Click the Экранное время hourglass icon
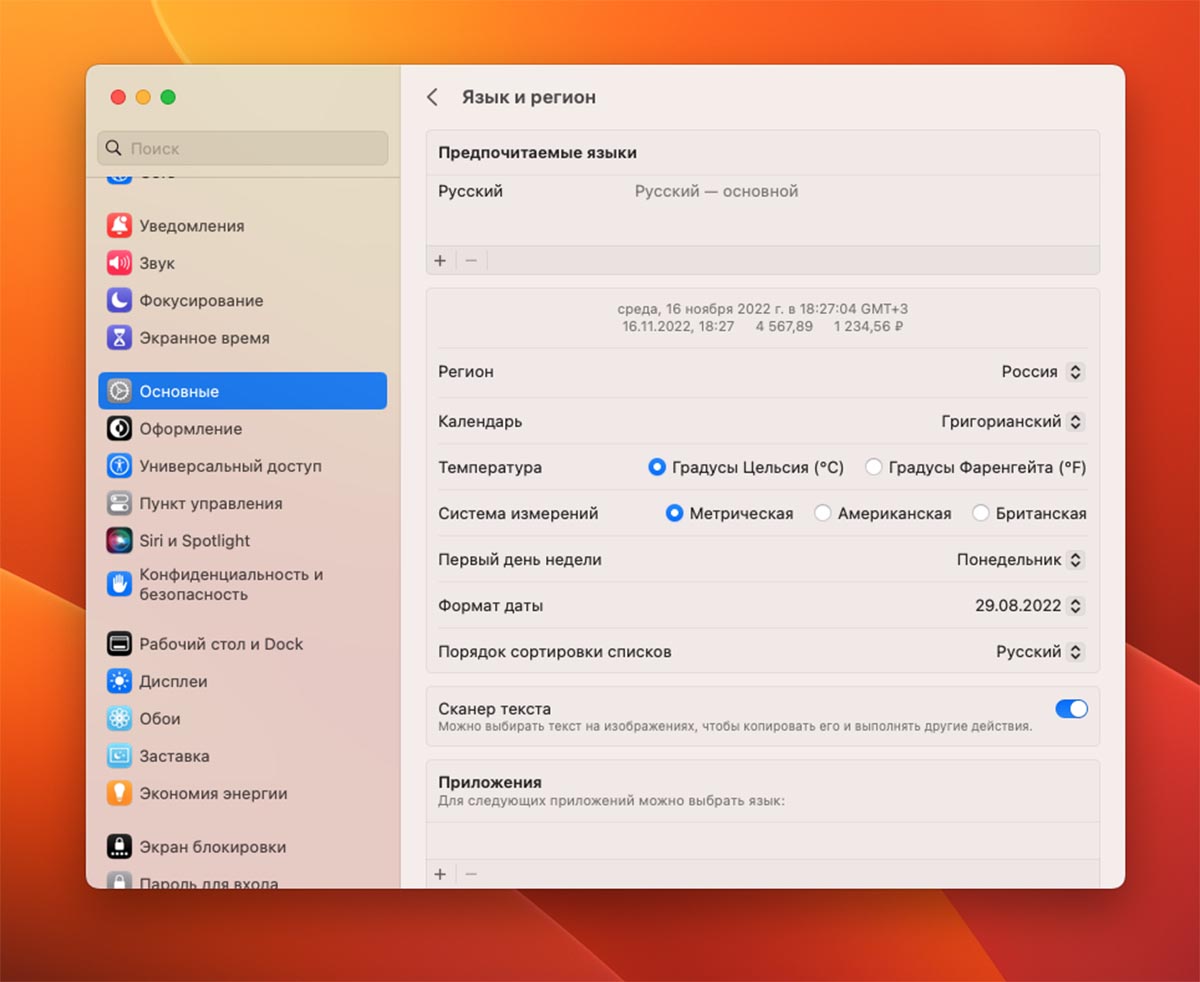Screen dimensions: 1200x982 [x=120, y=338]
